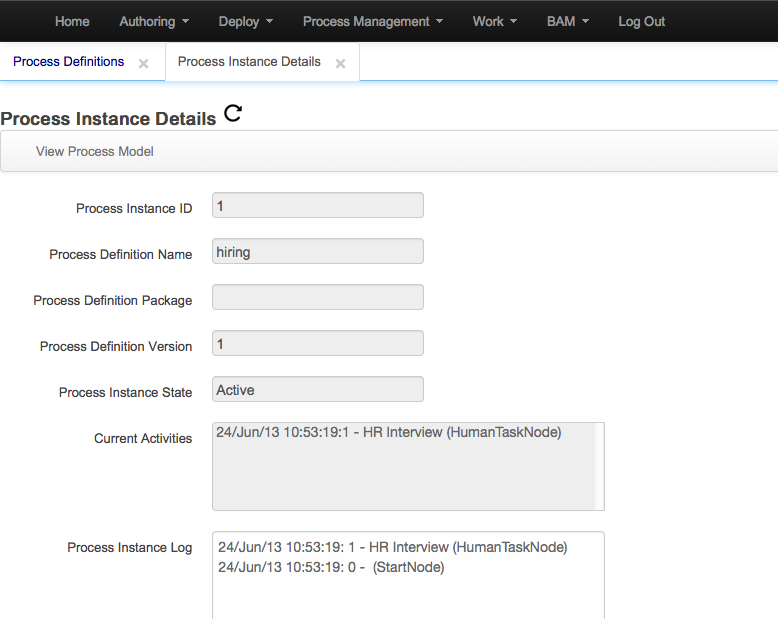
Task: Close the Process Definitions tab
Action: coord(143,63)
